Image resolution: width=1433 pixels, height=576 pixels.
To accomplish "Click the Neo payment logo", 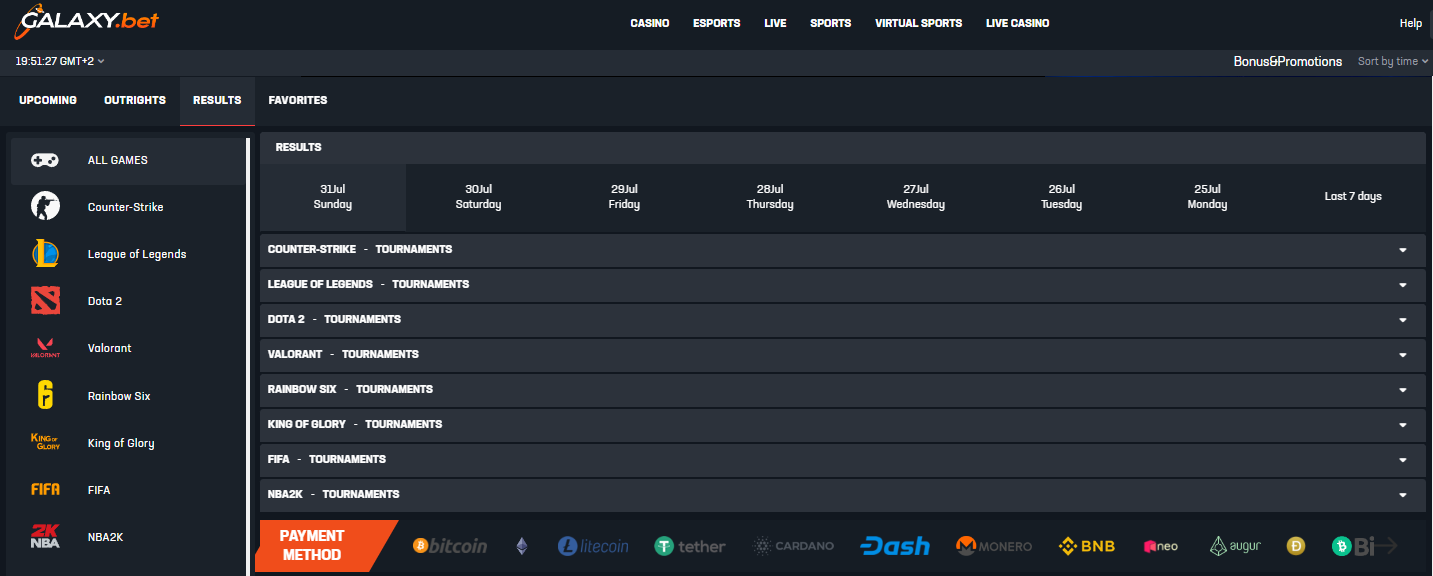I will [x=1161, y=546].
